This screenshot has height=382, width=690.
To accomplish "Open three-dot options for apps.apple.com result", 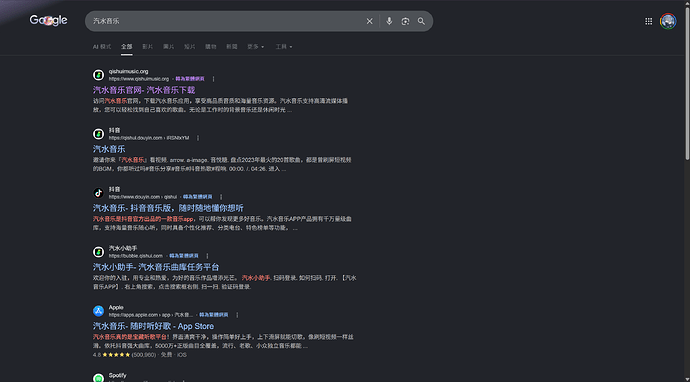I will coord(237,315).
